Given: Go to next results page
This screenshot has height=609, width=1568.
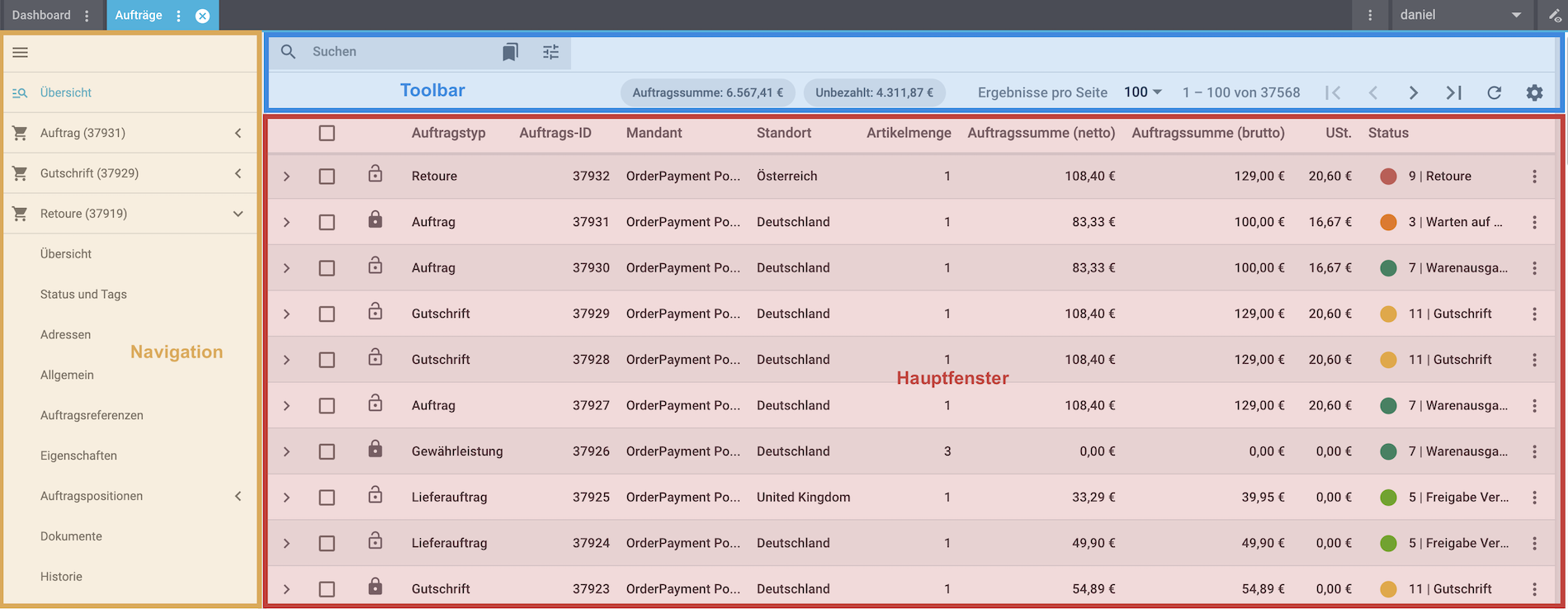Looking at the screenshot, I should [x=1413, y=92].
